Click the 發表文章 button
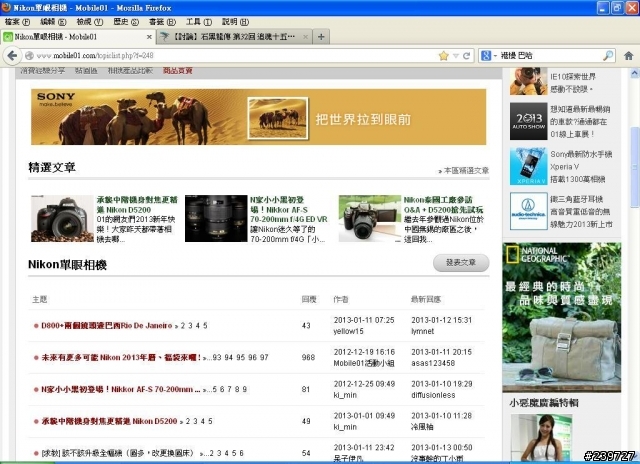Screen dimensions: 640x464 (x=461, y=262)
